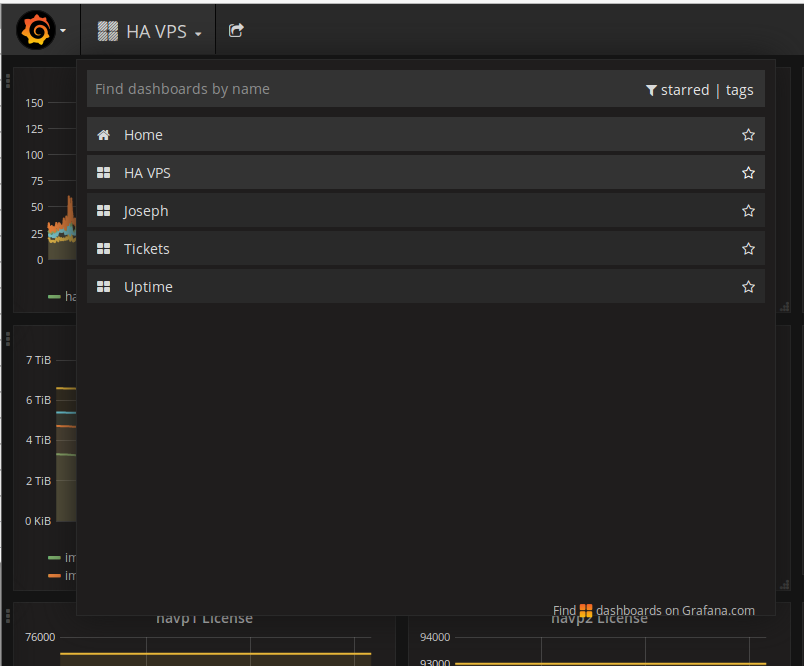Open the Grafana main menu dropdown arrow
804x666 pixels.
[63, 31]
